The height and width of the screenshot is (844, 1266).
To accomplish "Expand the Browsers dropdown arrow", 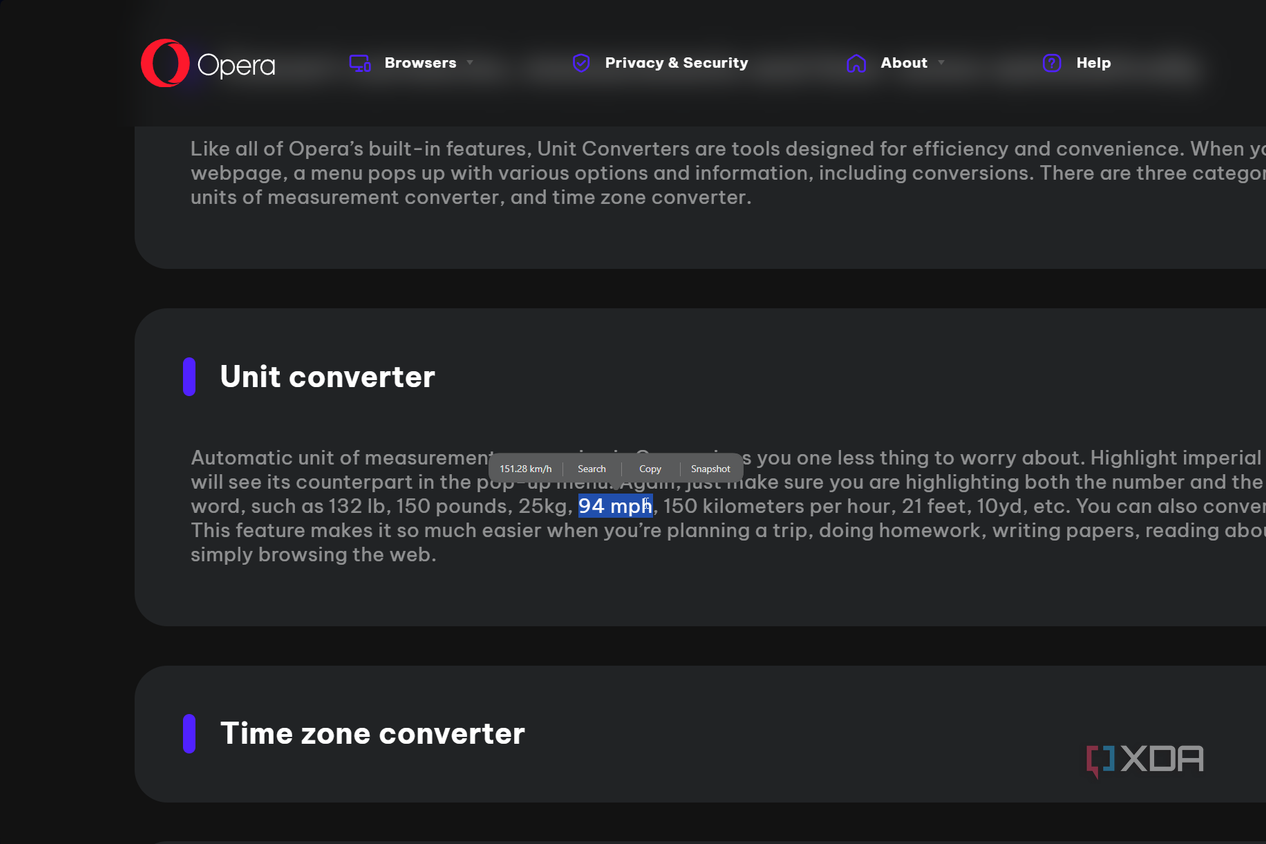I will (x=470, y=63).
